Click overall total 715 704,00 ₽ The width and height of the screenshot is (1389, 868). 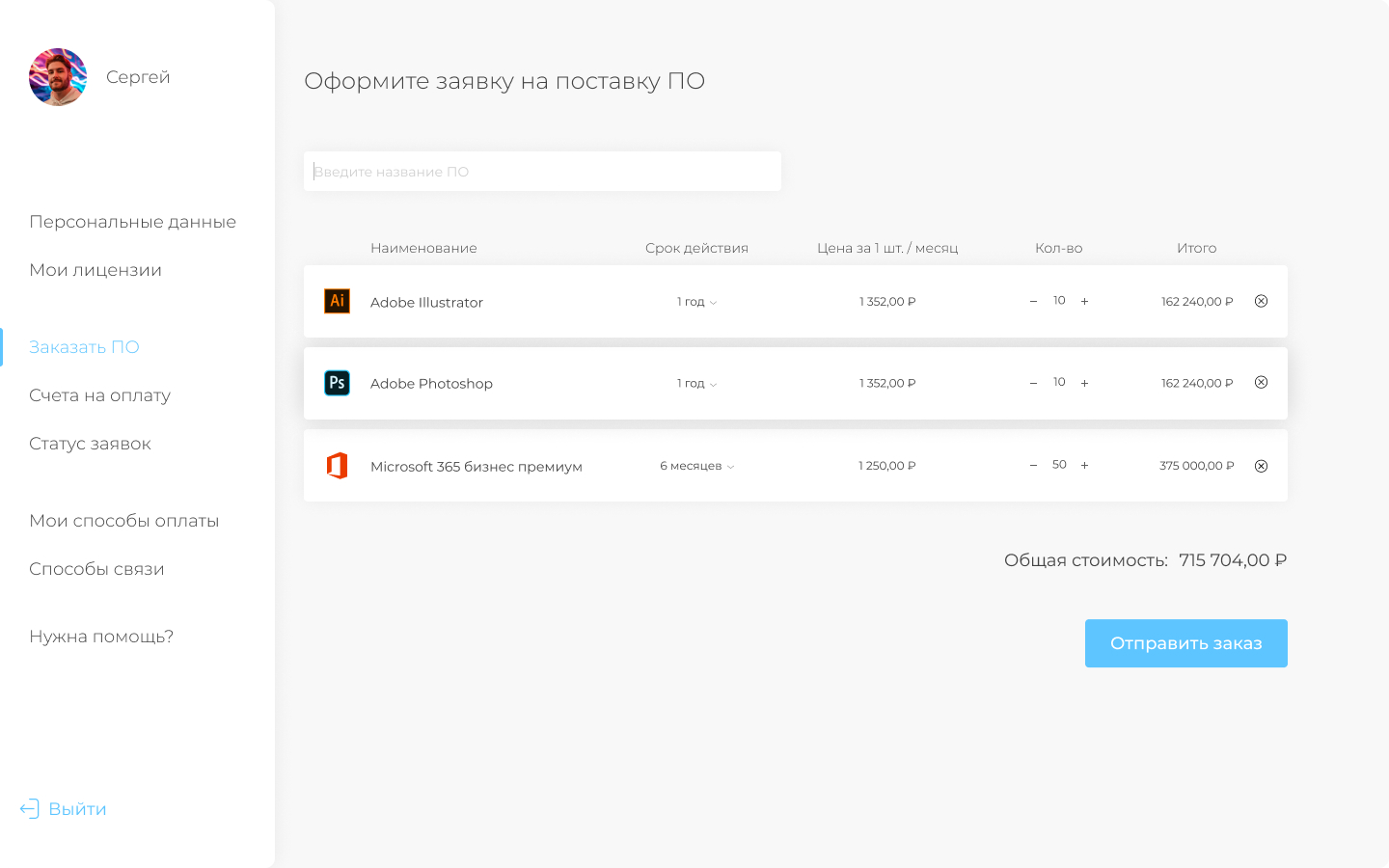point(1233,560)
